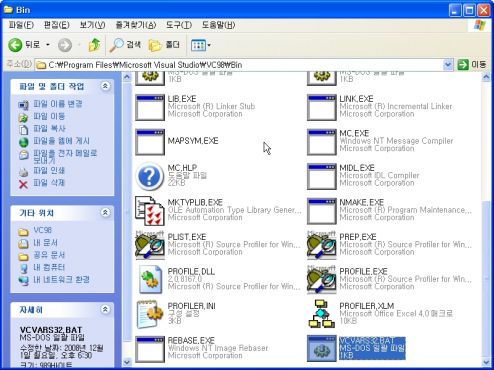Select the PROFILE.EXE profiler icon
Screen dimensions: 494x370
tap(322, 280)
